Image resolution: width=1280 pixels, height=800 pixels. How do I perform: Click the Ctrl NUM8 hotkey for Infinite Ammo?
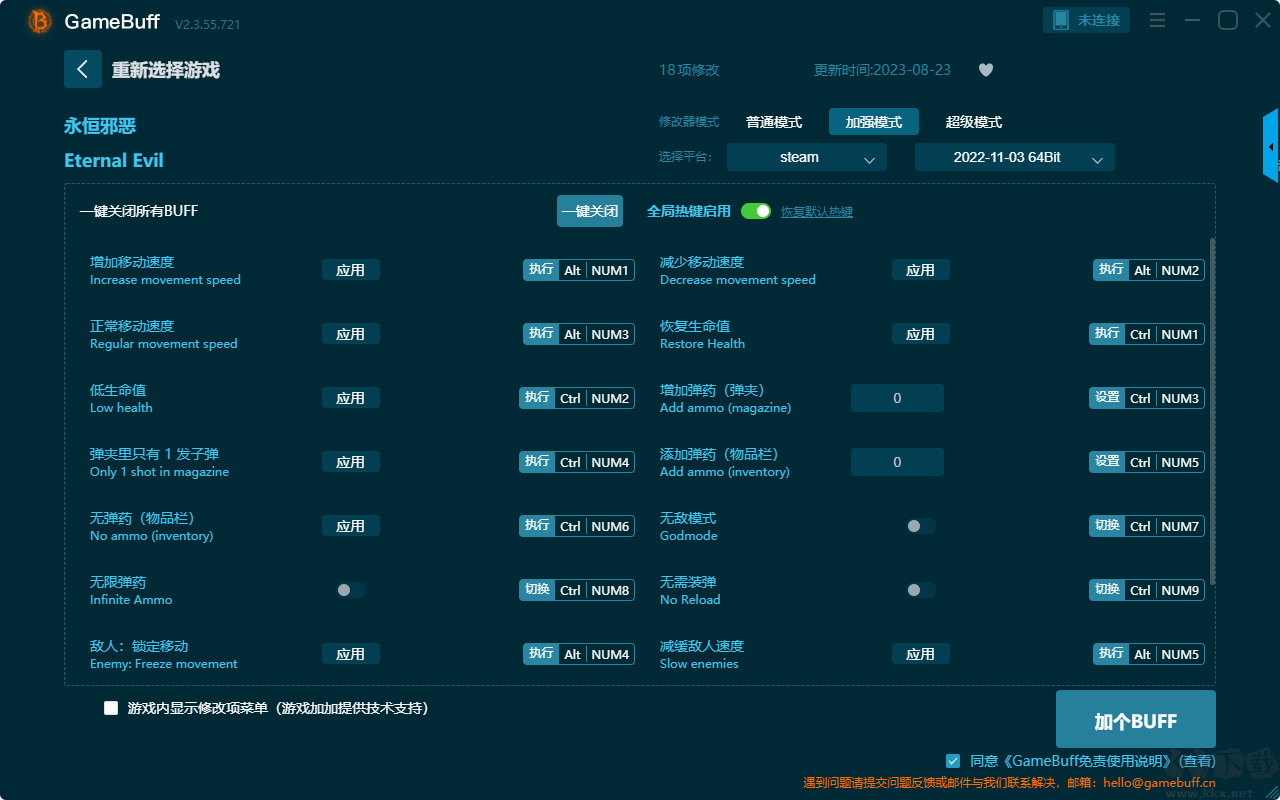(x=577, y=590)
